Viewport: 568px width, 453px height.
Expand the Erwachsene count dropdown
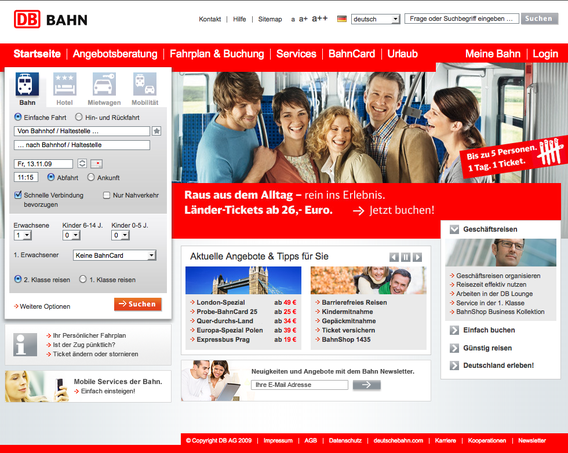[x=23, y=235]
